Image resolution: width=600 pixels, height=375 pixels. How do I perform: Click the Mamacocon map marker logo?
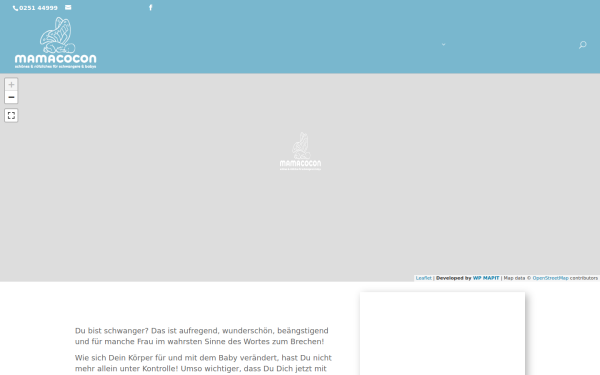click(300, 151)
